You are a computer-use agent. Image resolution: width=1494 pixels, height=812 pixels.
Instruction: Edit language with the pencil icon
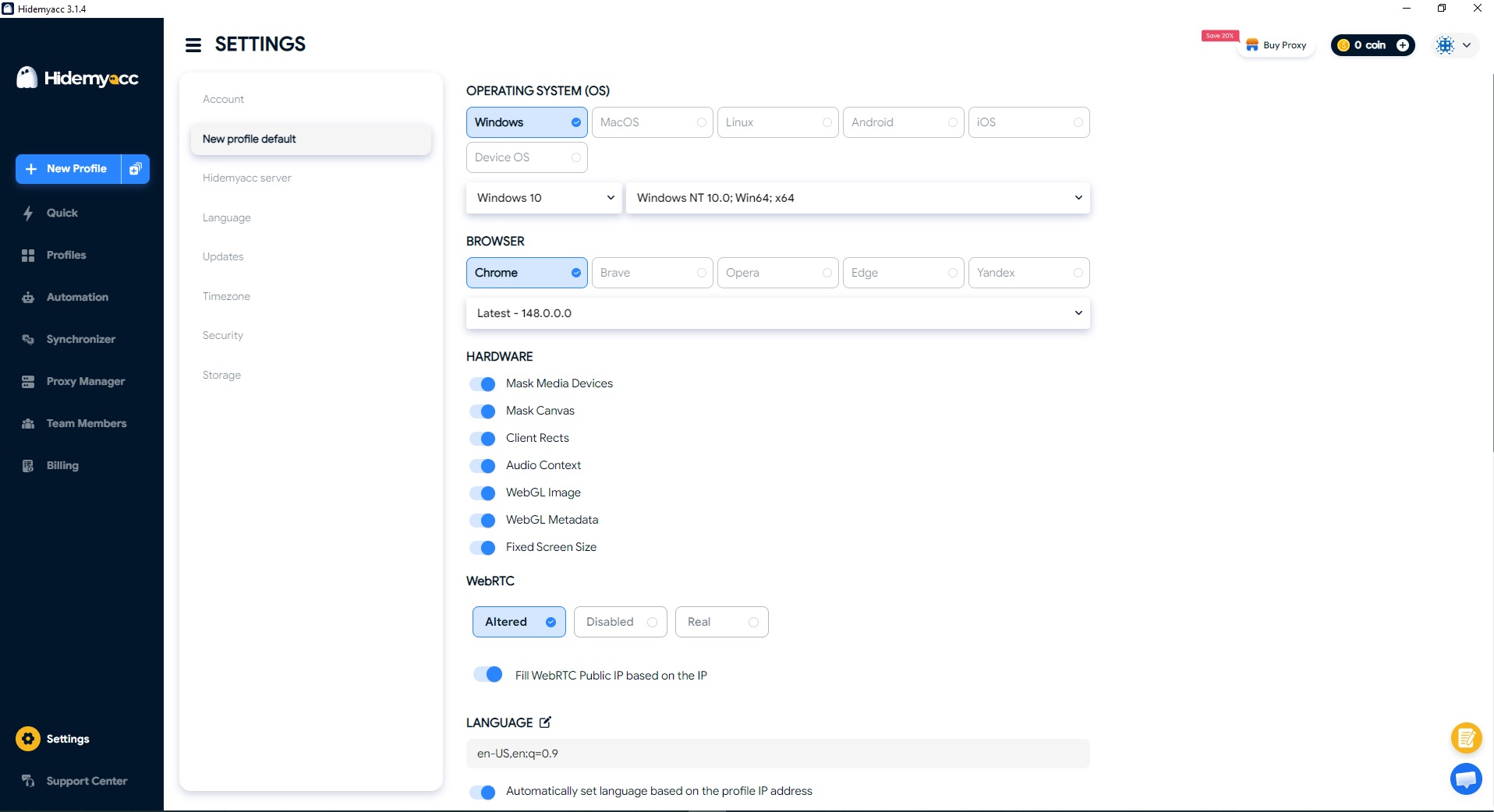545,722
